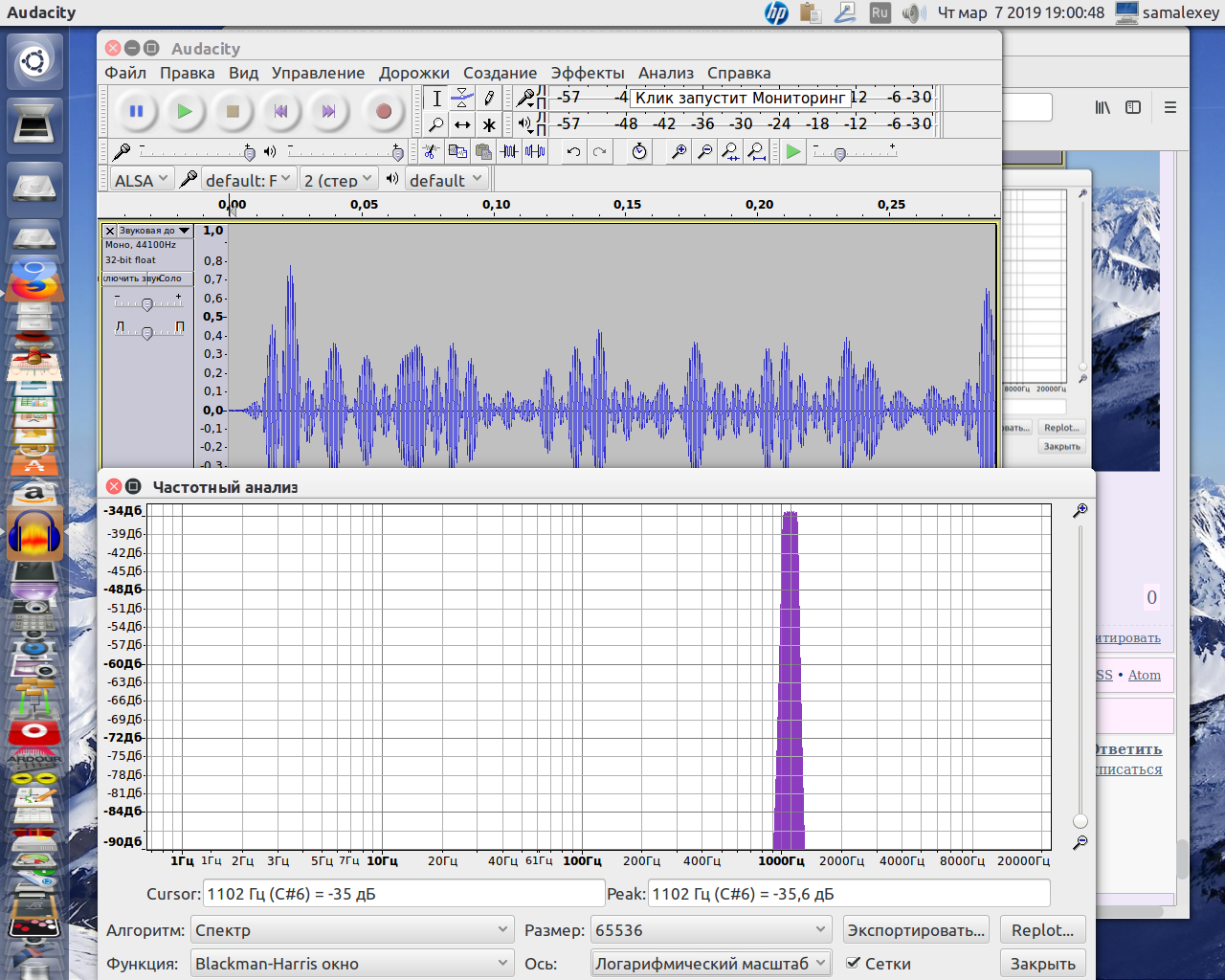Image resolution: width=1225 pixels, height=980 pixels.
Task: Click the Play-at-speed green arrow
Action: (793, 151)
